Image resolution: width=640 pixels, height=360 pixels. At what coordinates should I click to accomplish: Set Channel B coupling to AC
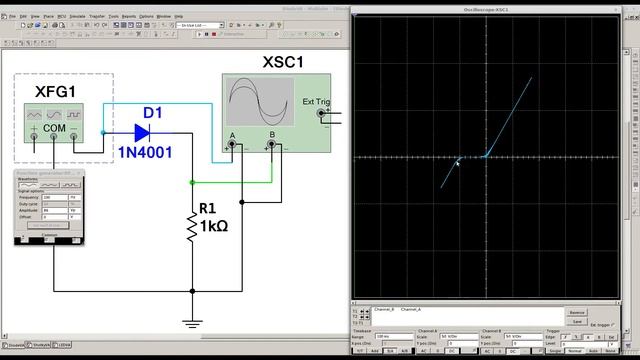(488, 351)
